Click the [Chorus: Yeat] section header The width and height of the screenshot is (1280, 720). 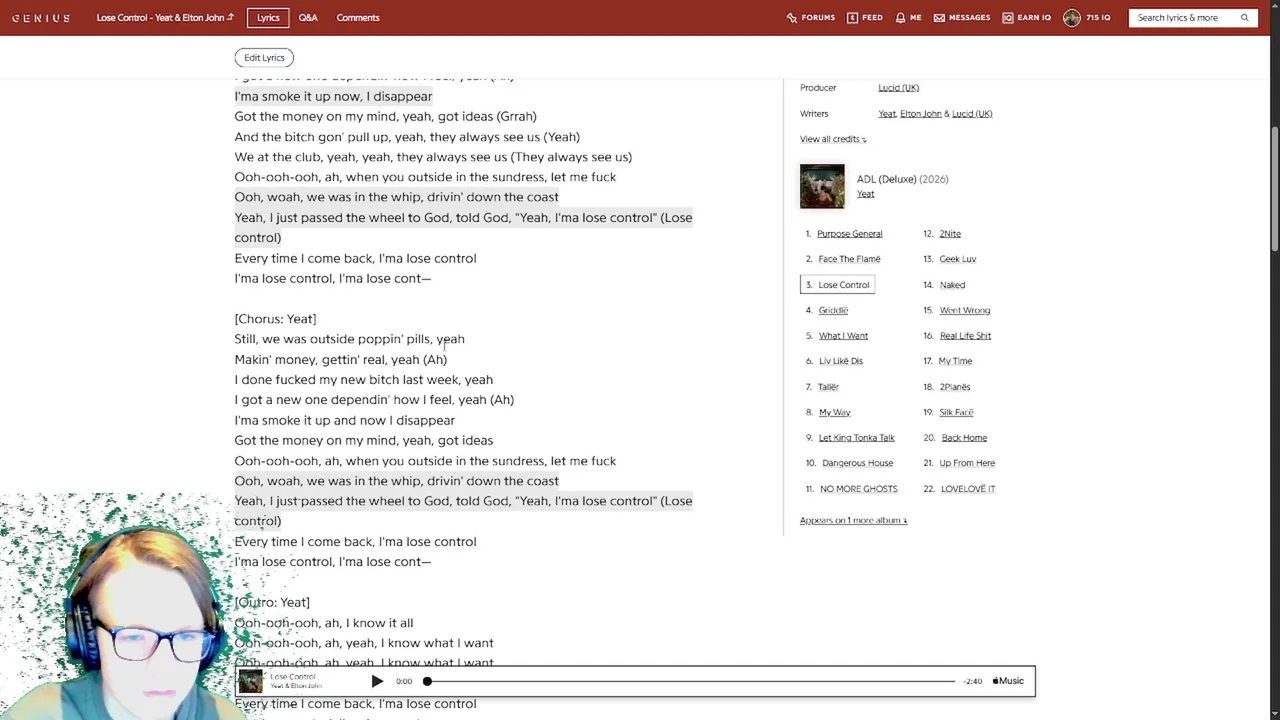coord(275,319)
